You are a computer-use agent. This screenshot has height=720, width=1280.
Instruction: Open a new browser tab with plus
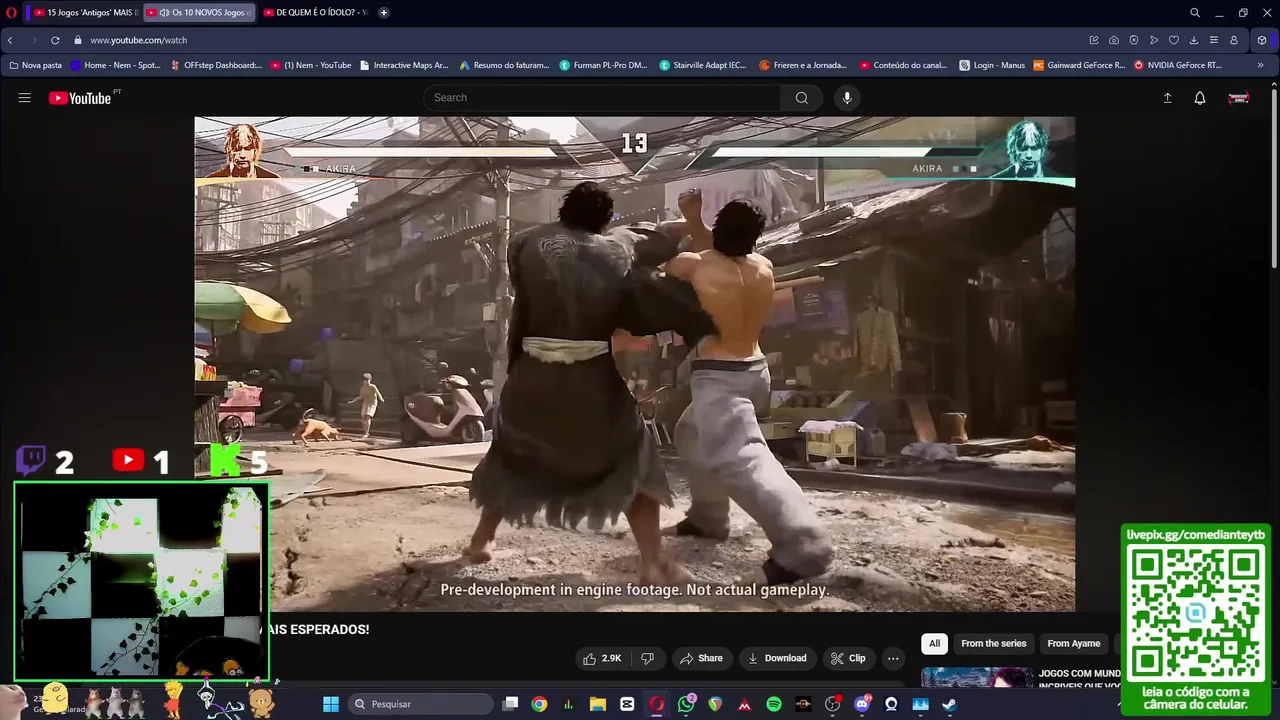[384, 13]
